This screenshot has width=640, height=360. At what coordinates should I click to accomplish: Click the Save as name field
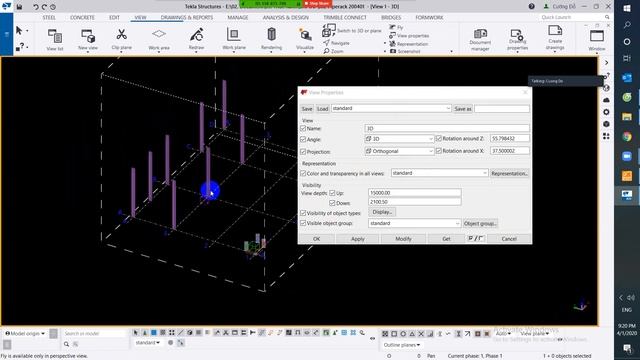pos(502,109)
